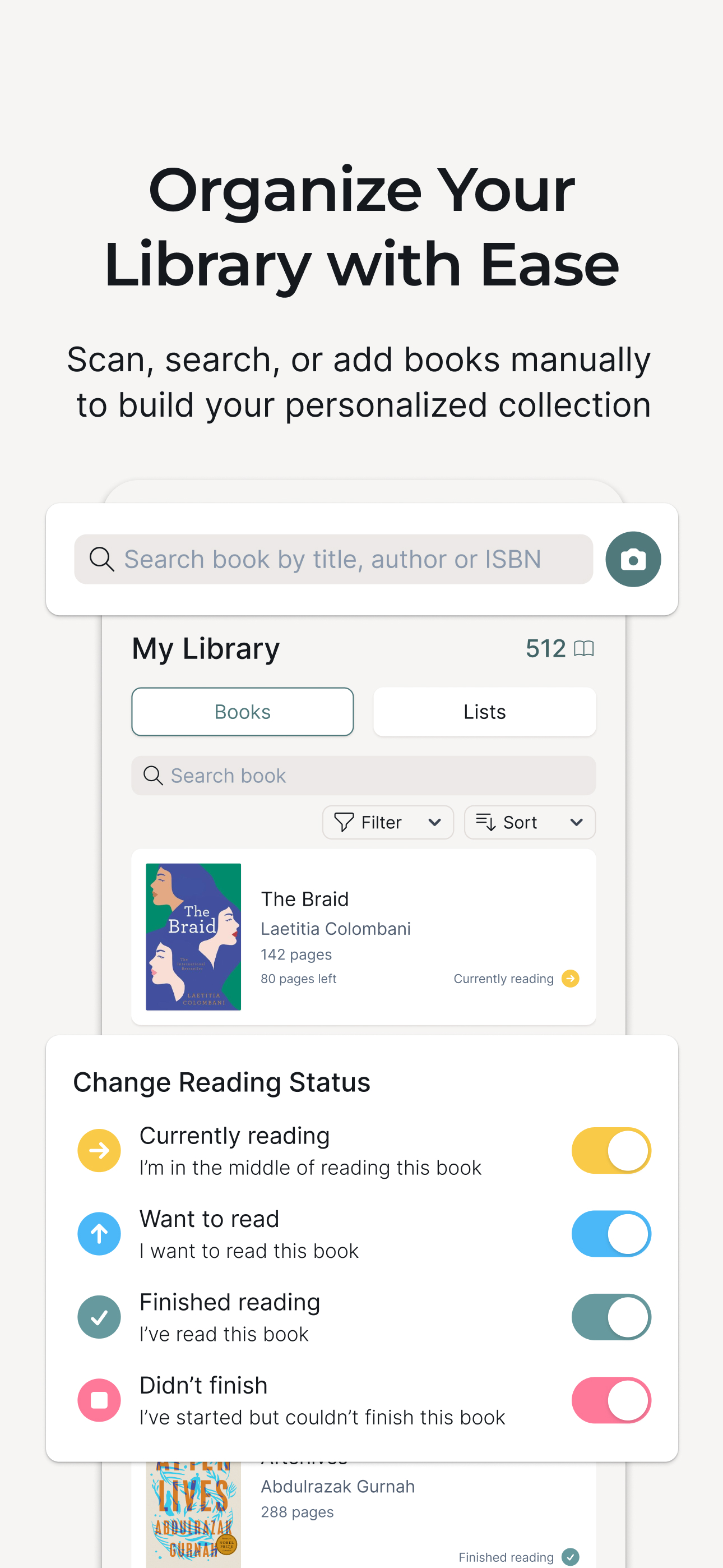
Task: Toggle the Want to read switch
Action: point(611,1234)
